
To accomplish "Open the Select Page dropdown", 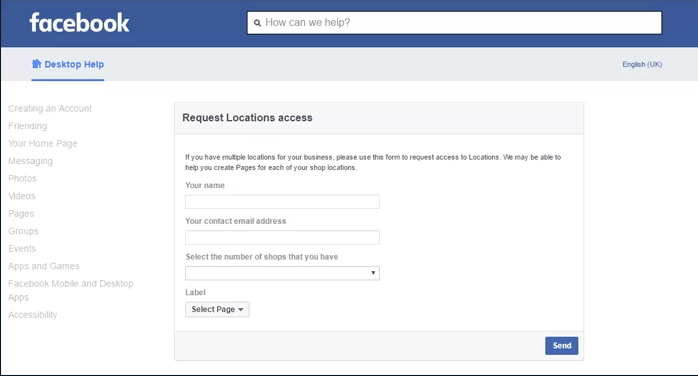I will coord(217,309).
